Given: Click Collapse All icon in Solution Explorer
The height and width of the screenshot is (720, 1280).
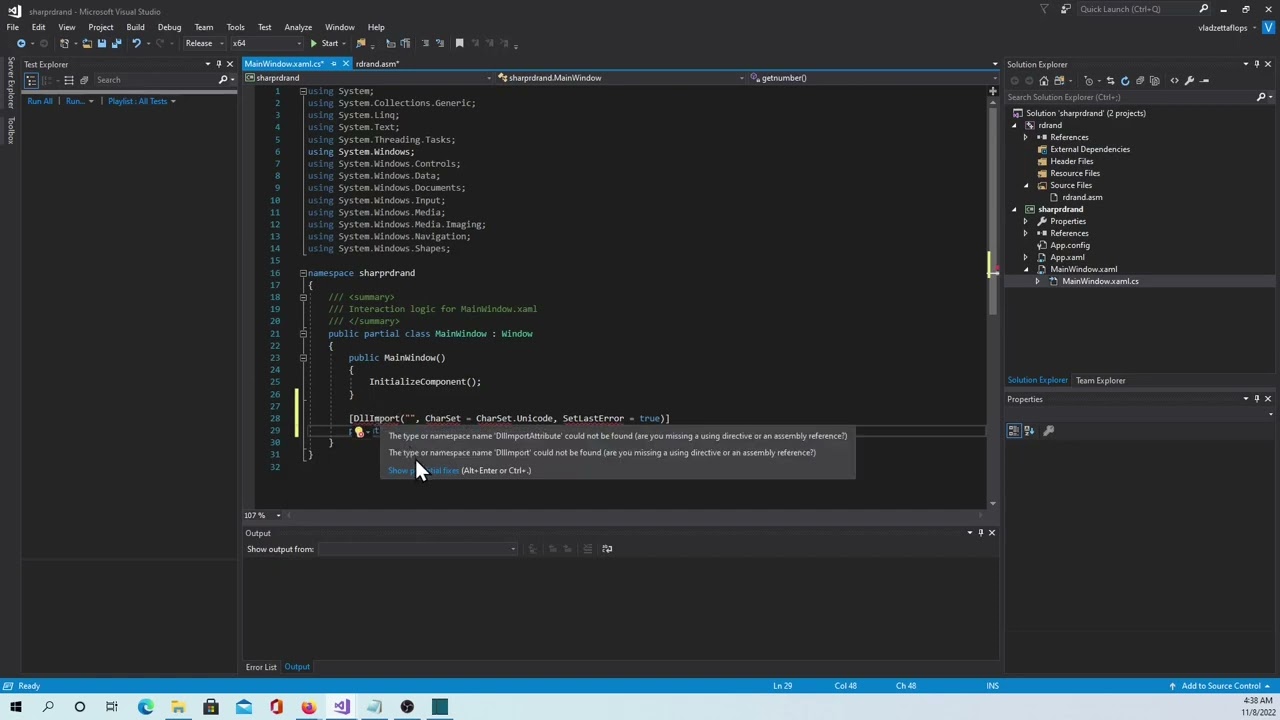Looking at the screenshot, I should pos(1140,81).
